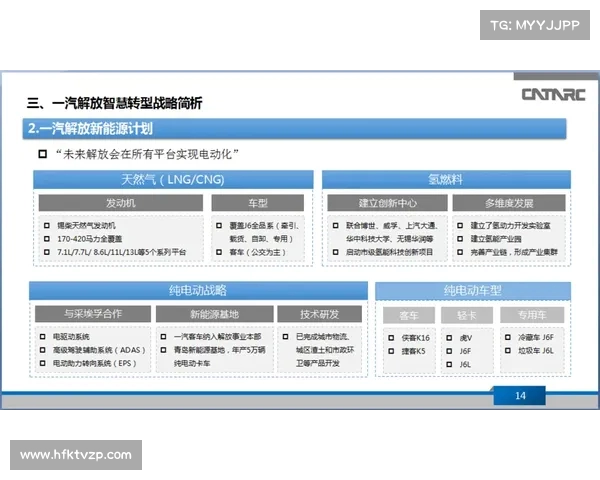
Task: Select the '纯电动车型' section header
Action: pyautogui.click(x=473, y=291)
